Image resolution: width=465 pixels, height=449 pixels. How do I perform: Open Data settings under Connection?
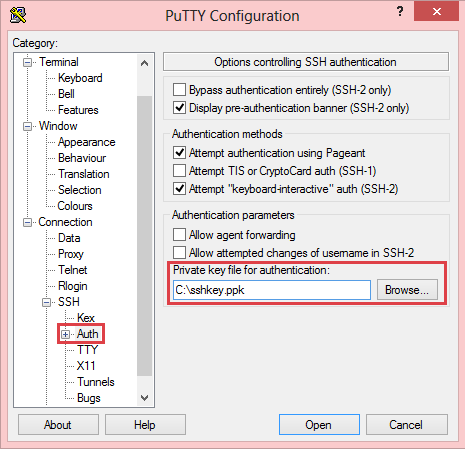[69, 238]
